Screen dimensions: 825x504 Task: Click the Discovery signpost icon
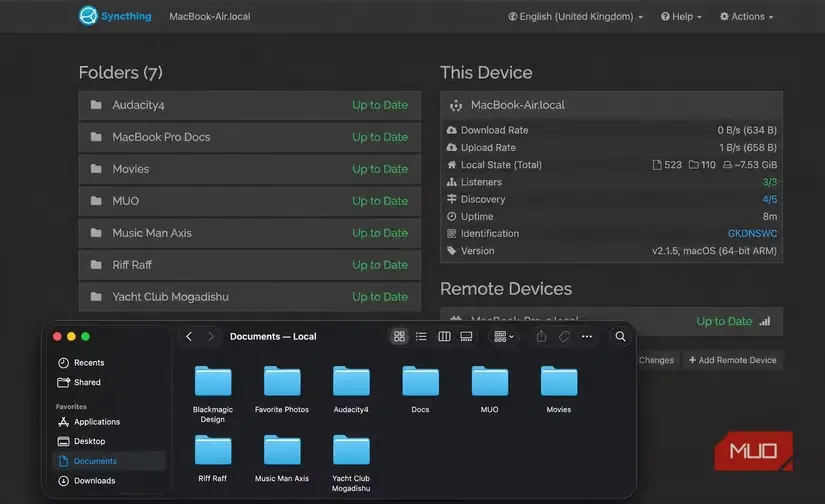tap(451, 199)
